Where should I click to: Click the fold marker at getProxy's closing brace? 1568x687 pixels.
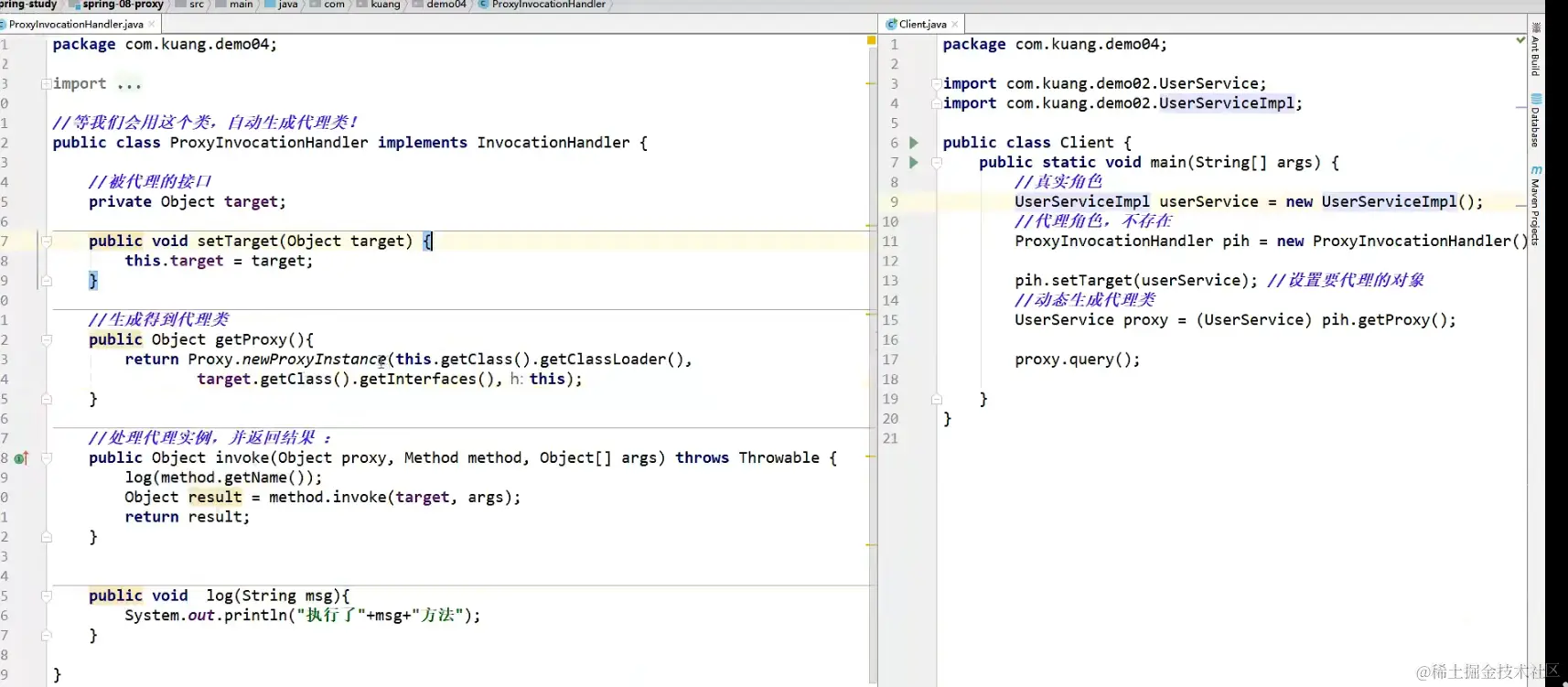pyautogui.click(x=46, y=400)
